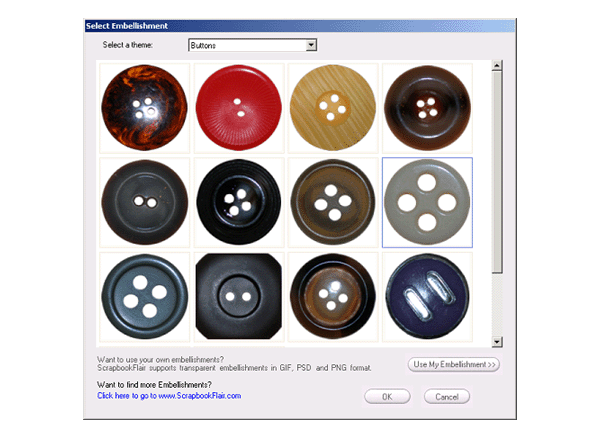Click the scrollbar up arrow
600x436 pixels.
[497, 65]
